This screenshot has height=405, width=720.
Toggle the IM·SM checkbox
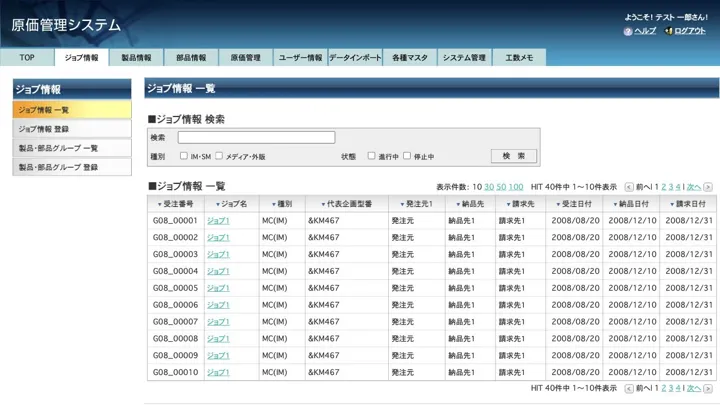coord(184,156)
